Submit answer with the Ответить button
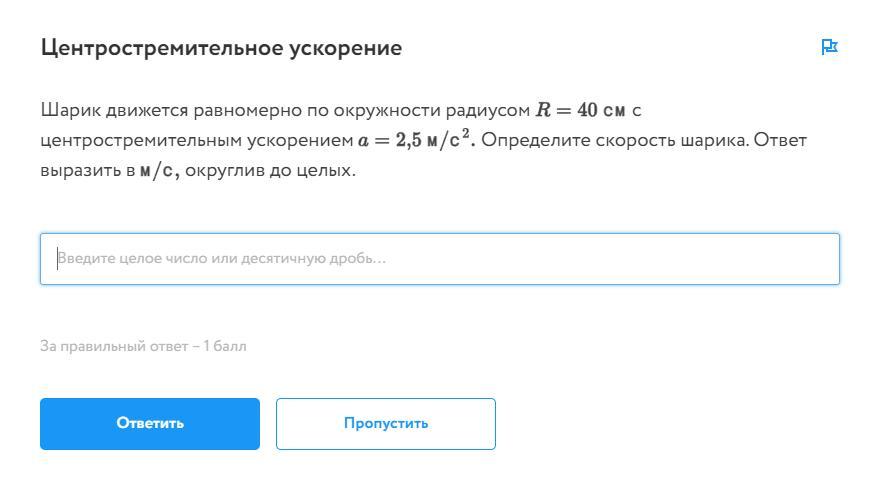The height and width of the screenshot is (477, 878). tap(150, 423)
